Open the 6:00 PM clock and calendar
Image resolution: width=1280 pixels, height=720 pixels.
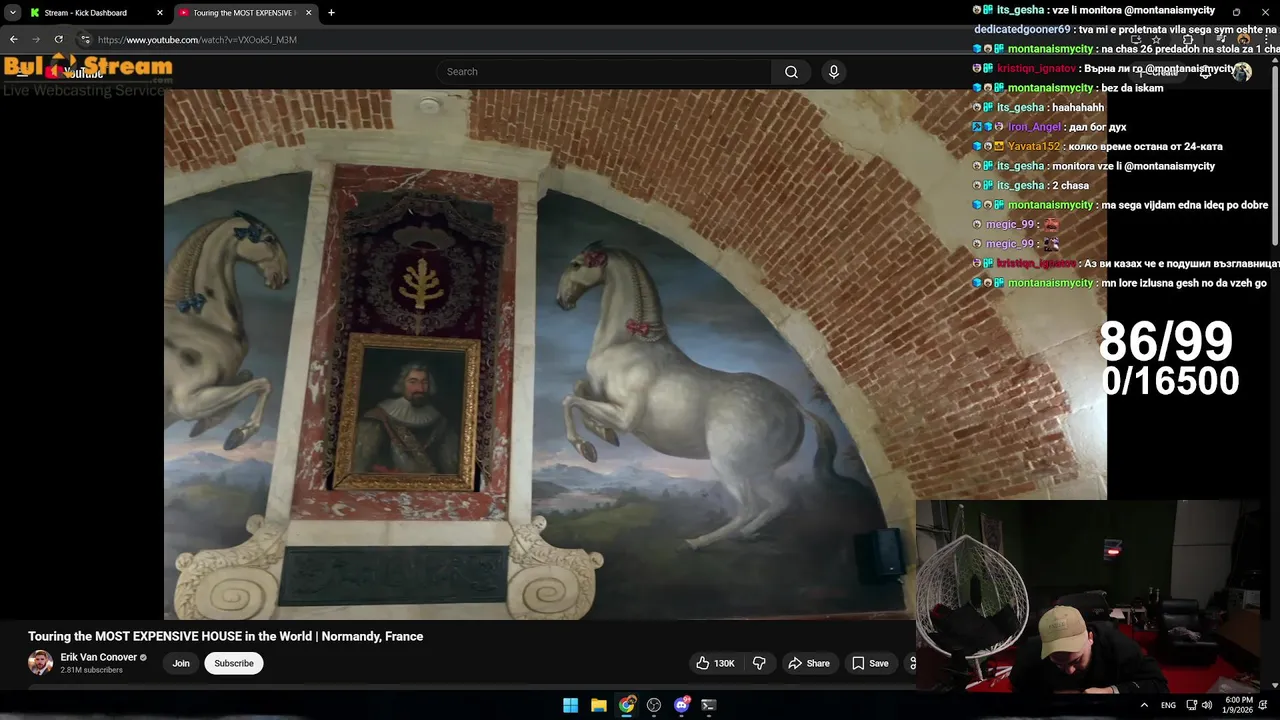click(x=1238, y=705)
